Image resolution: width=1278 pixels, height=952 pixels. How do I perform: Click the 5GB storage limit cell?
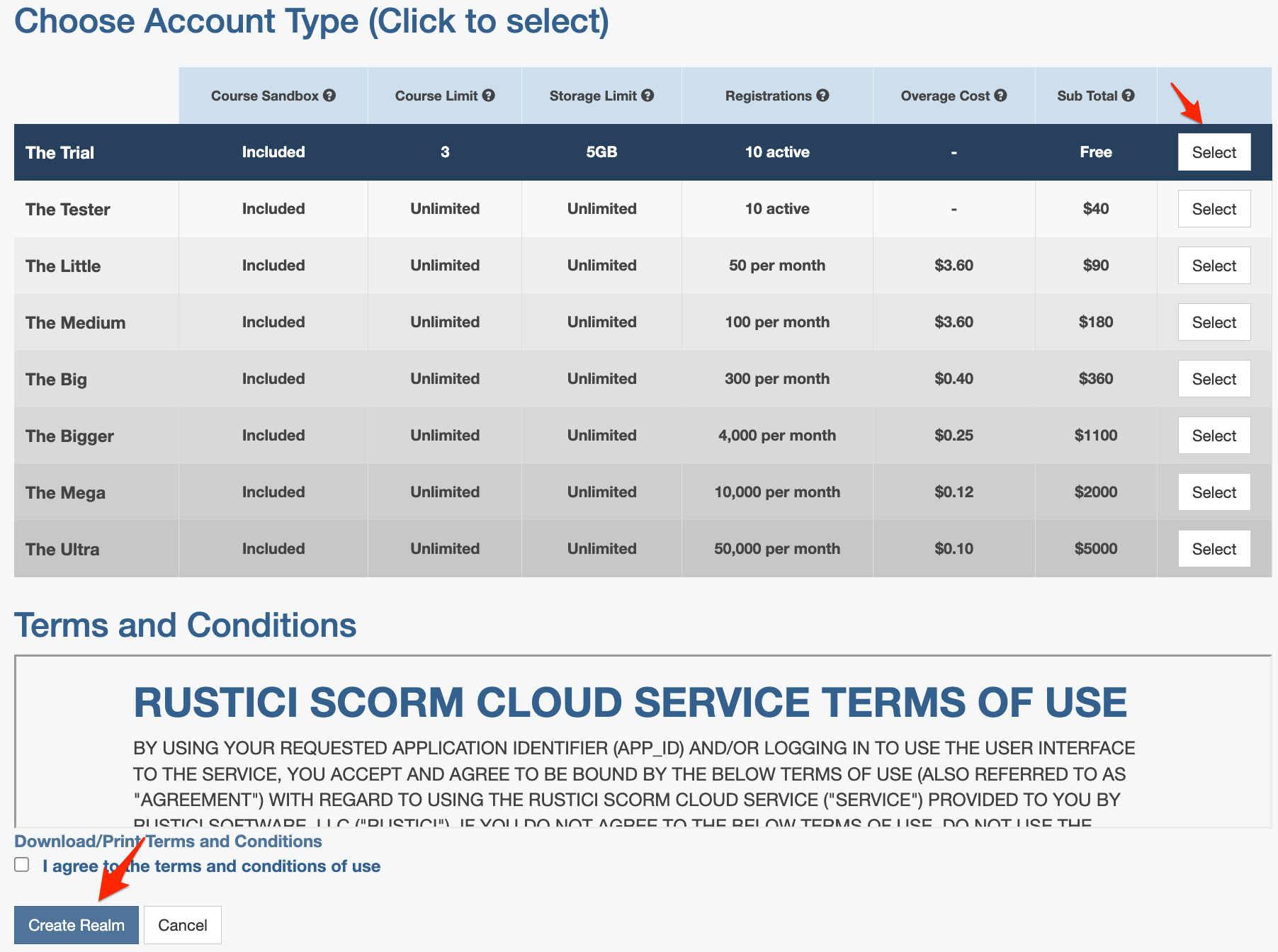(x=601, y=152)
